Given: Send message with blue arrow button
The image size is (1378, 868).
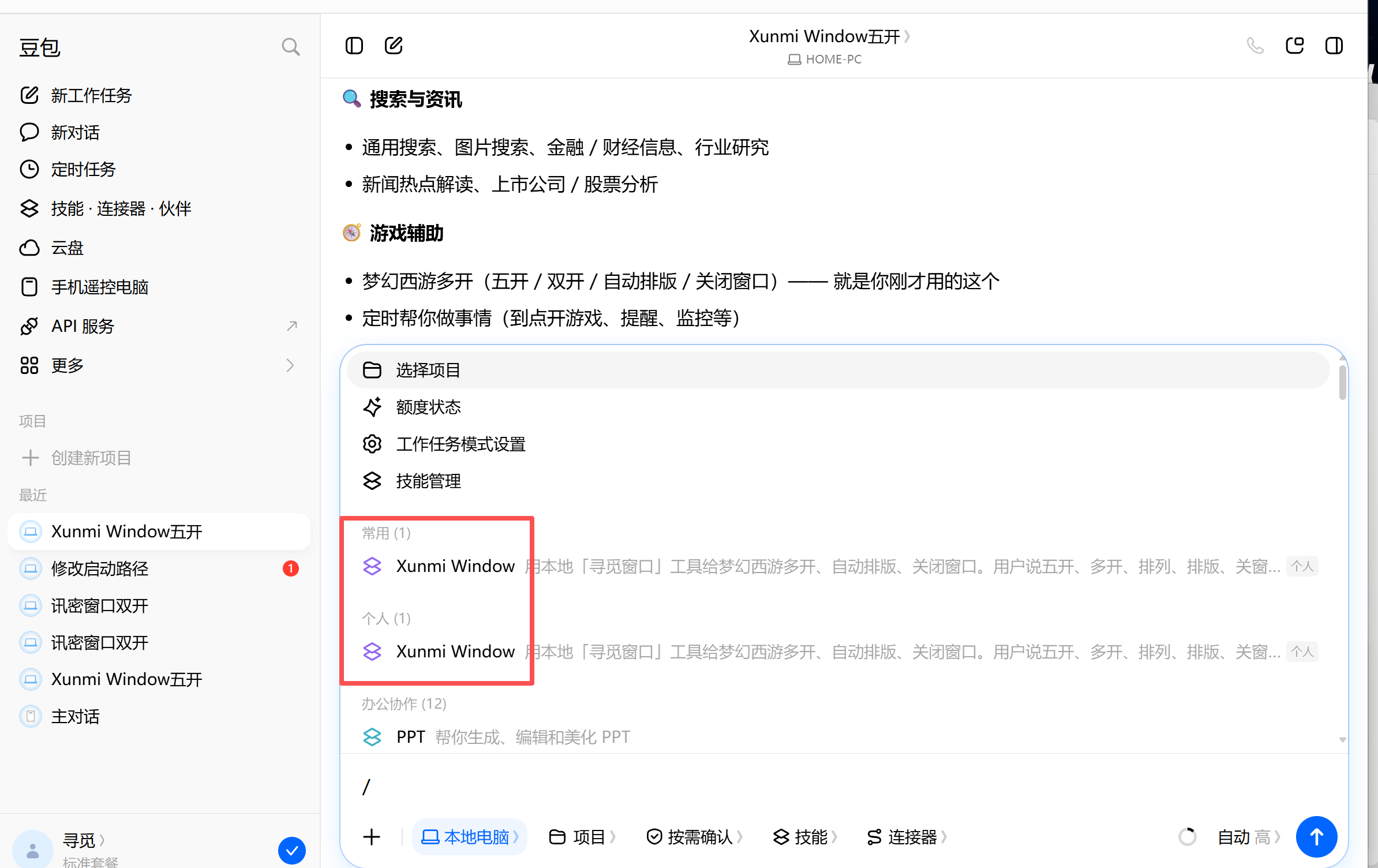Looking at the screenshot, I should (1316, 837).
